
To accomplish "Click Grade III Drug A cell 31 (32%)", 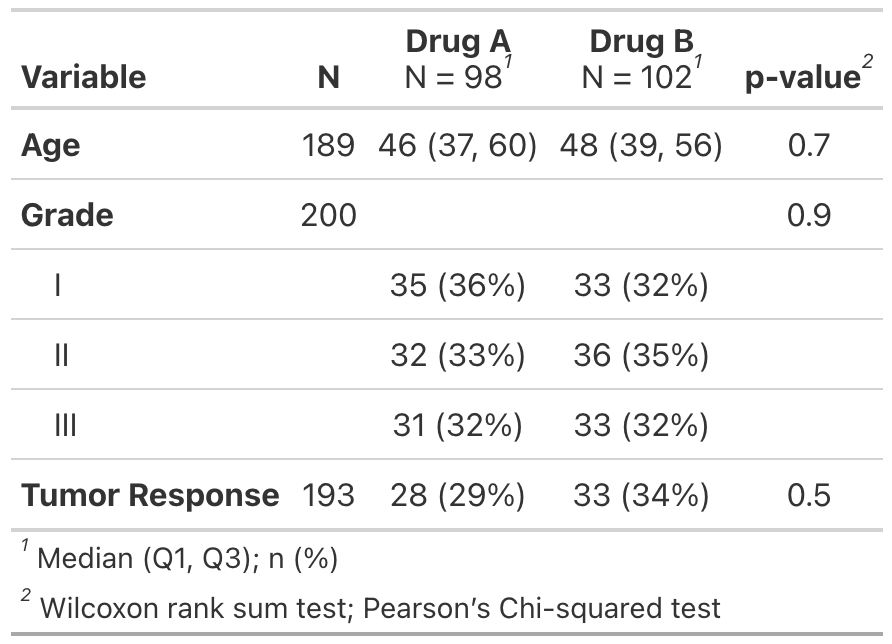I will [x=457, y=425].
